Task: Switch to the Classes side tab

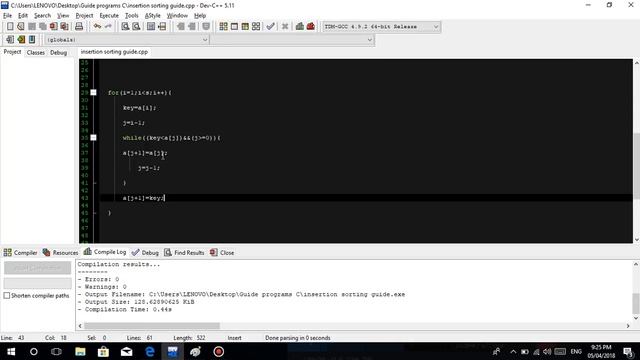Action: pos(36,52)
